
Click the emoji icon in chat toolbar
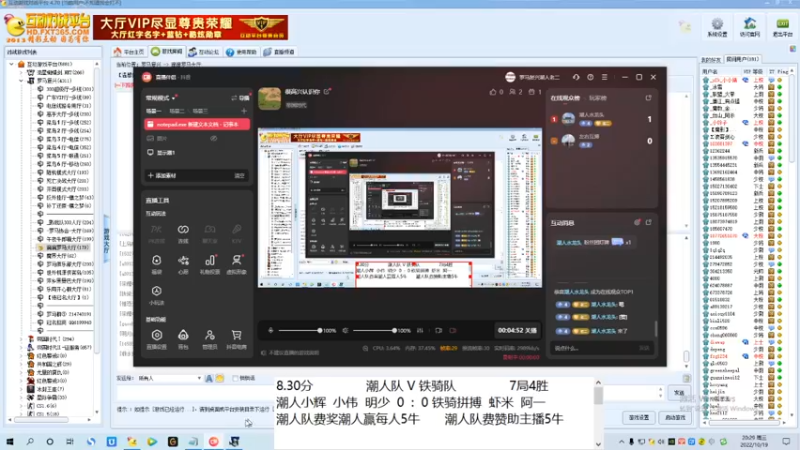point(219,379)
